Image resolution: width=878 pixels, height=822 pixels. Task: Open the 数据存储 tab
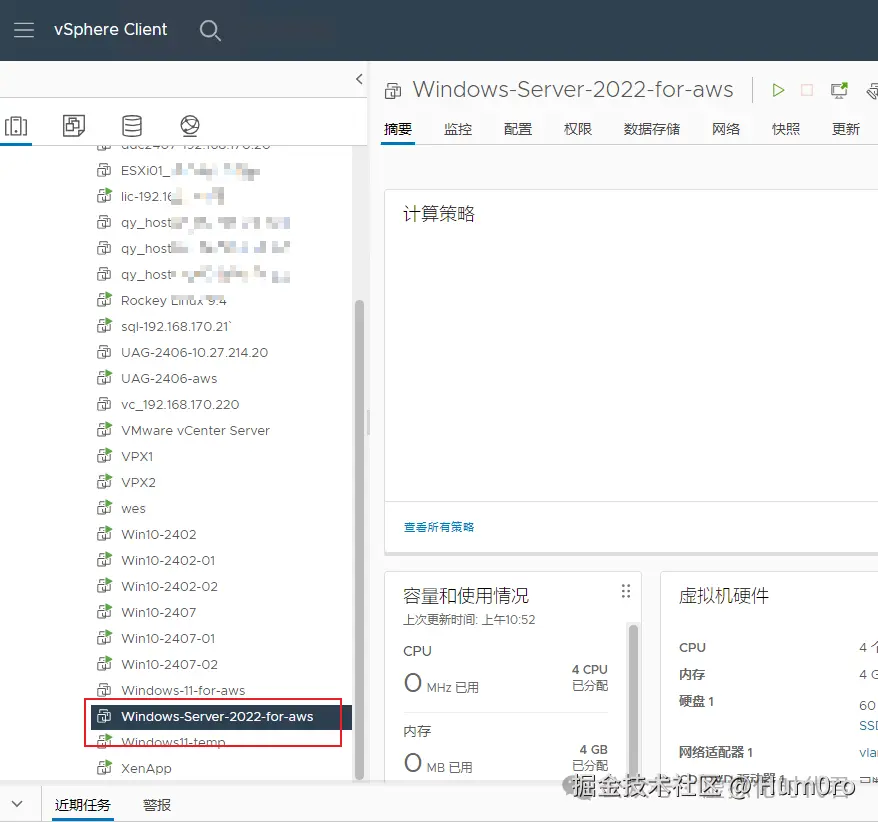652,129
